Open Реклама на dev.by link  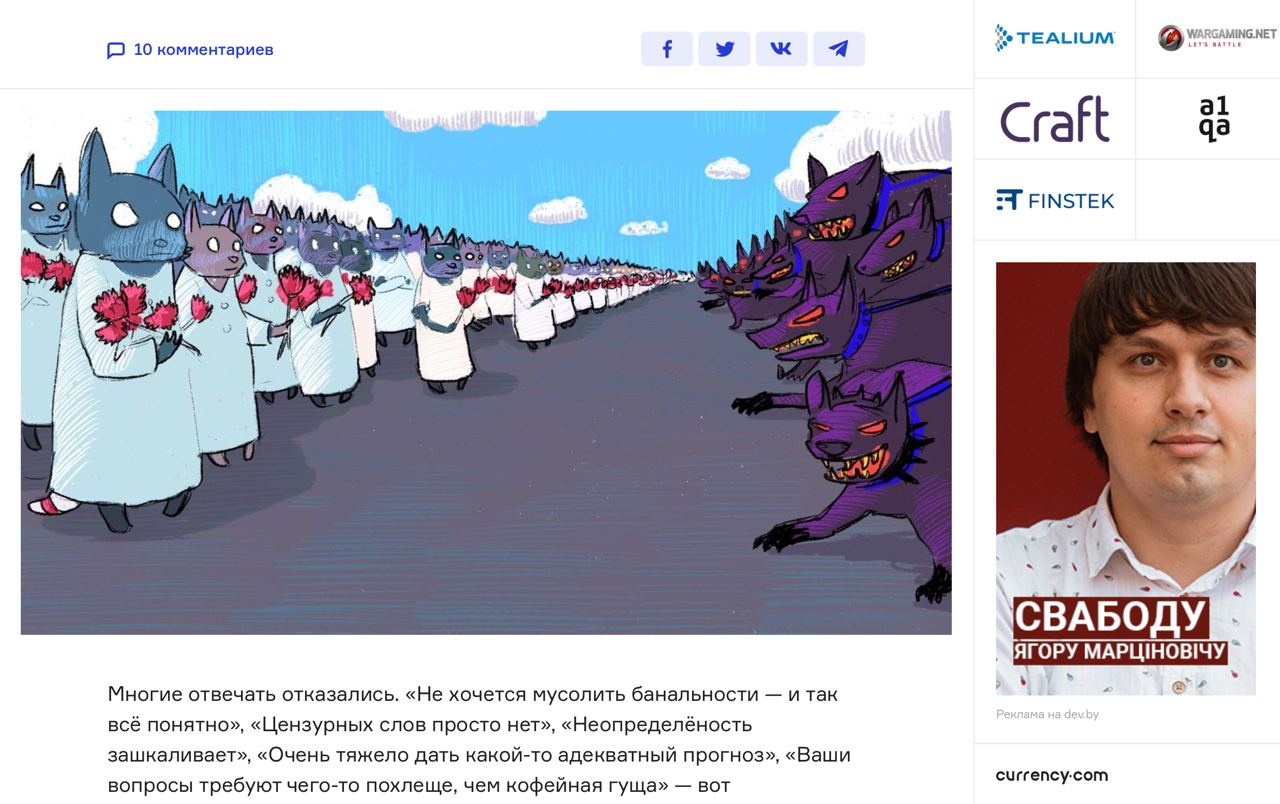click(x=1047, y=714)
